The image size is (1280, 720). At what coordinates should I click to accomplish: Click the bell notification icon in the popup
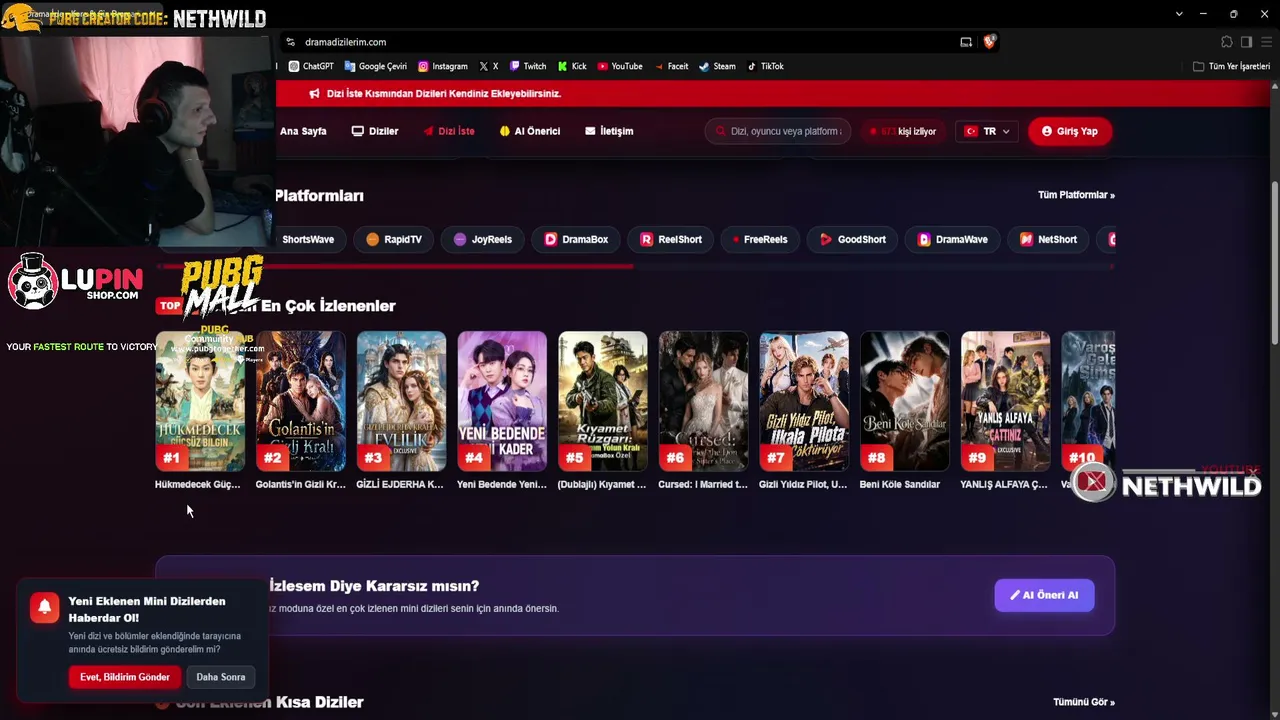44,608
